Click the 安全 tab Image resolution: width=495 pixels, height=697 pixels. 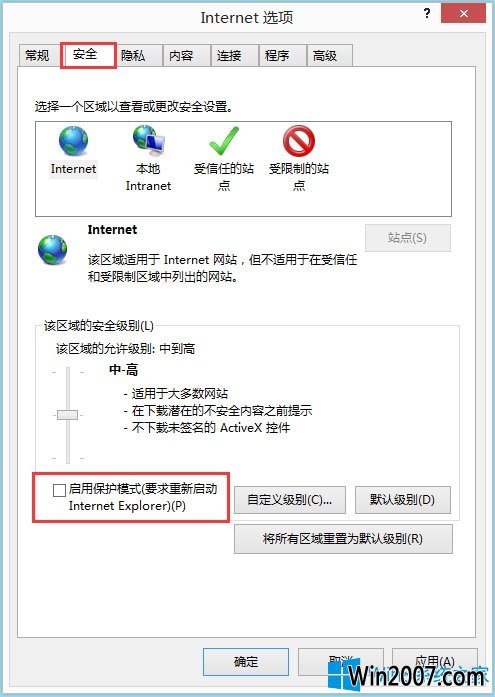pyautogui.click(x=85, y=55)
